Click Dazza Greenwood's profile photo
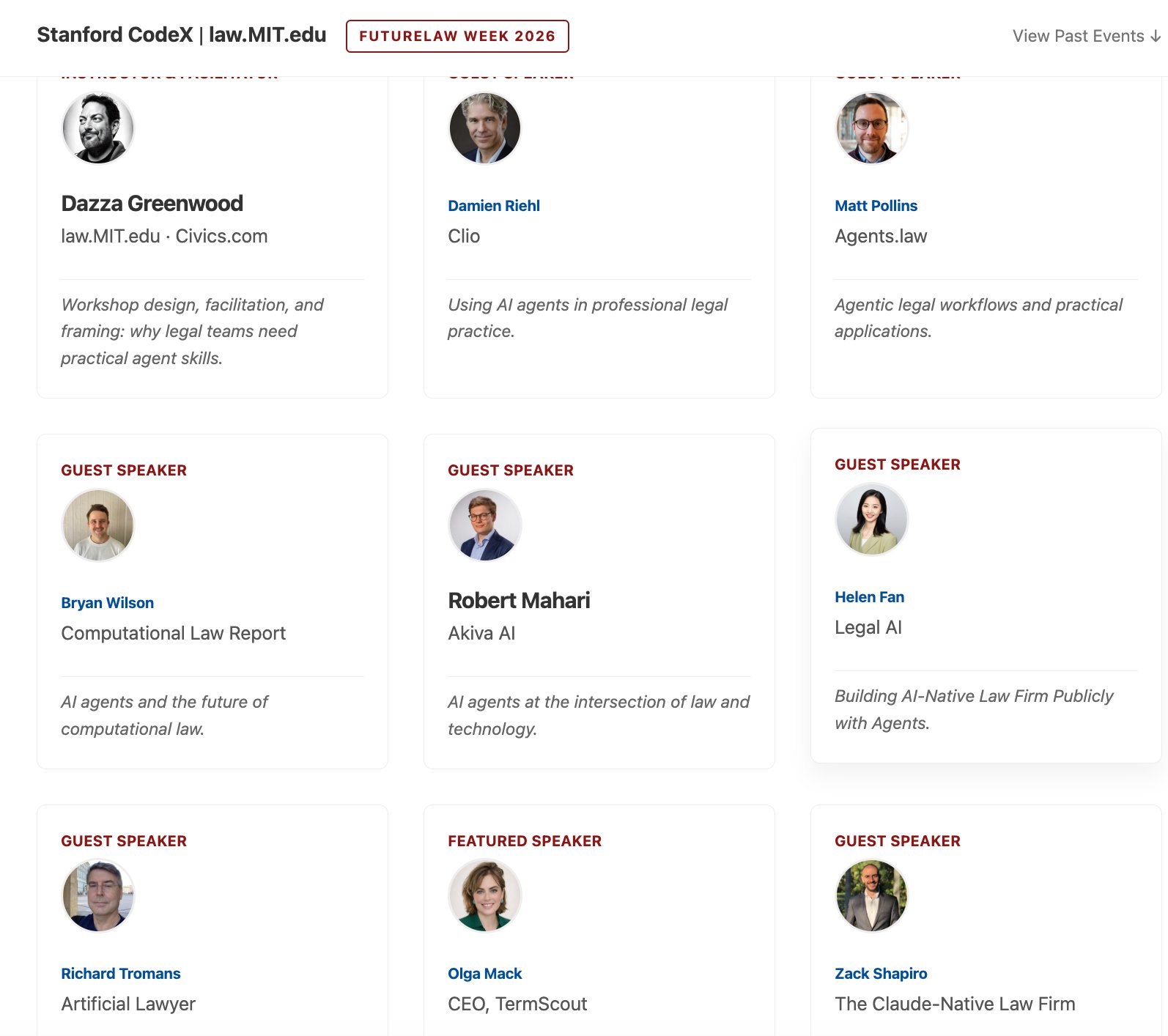 point(98,128)
